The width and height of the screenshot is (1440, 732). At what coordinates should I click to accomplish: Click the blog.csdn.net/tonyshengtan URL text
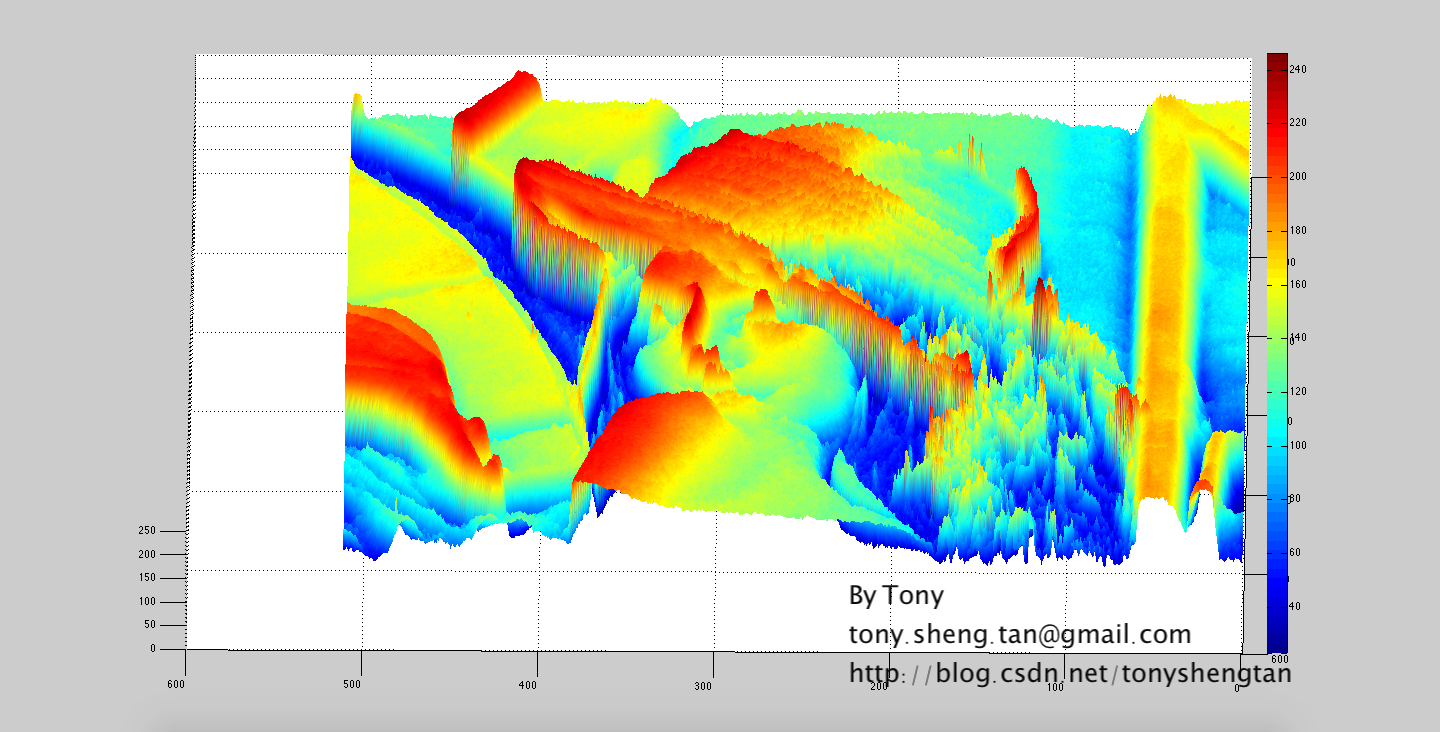(x=1070, y=674)
